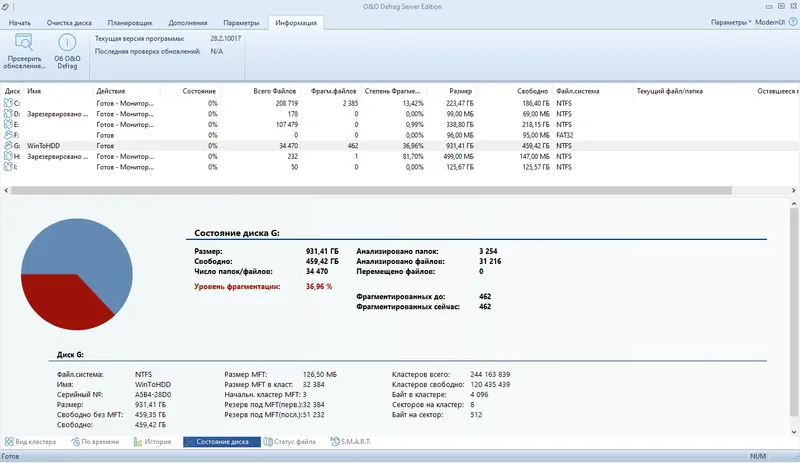The height and width of the screenshot is (463, 800).
Task: Open the Статус файла view
Action: [289, 442]
